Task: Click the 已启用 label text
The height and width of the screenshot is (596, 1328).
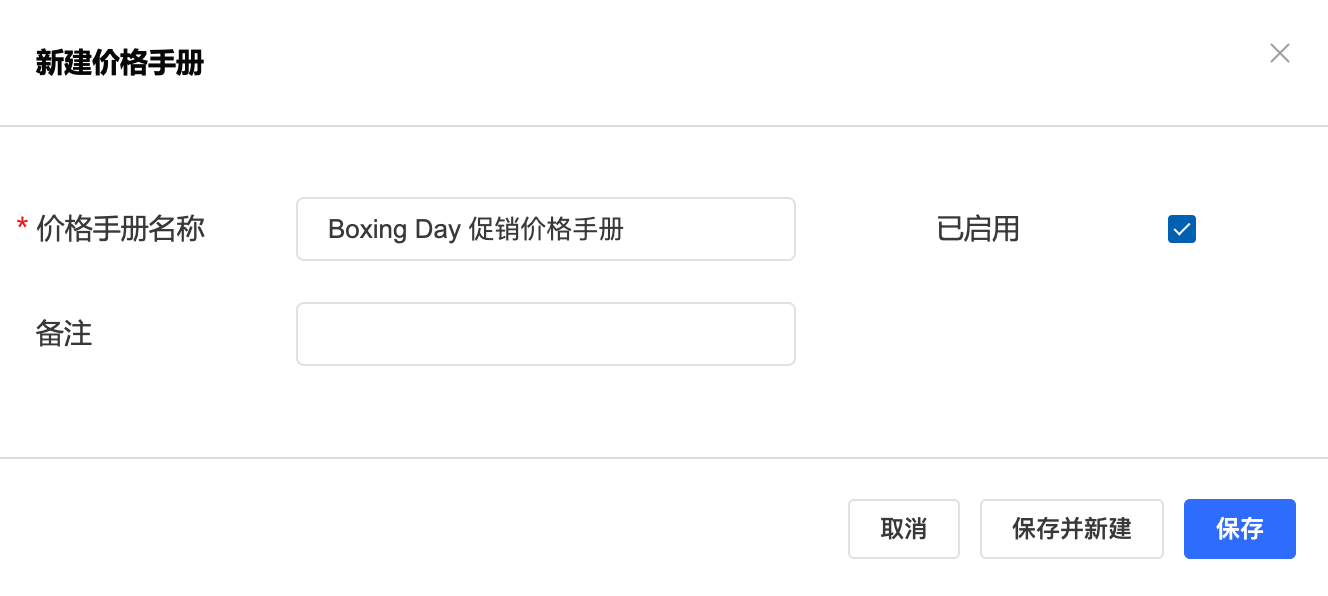Action: (978, 230)
